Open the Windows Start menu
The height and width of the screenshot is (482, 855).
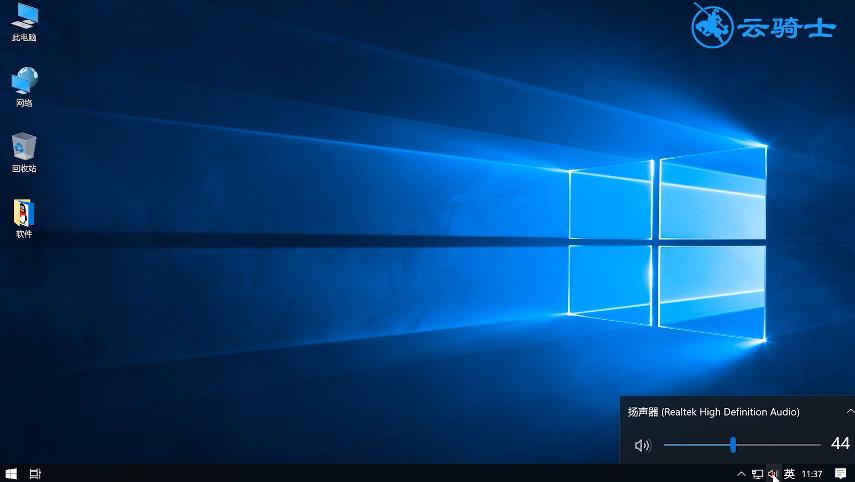point(11,474)
